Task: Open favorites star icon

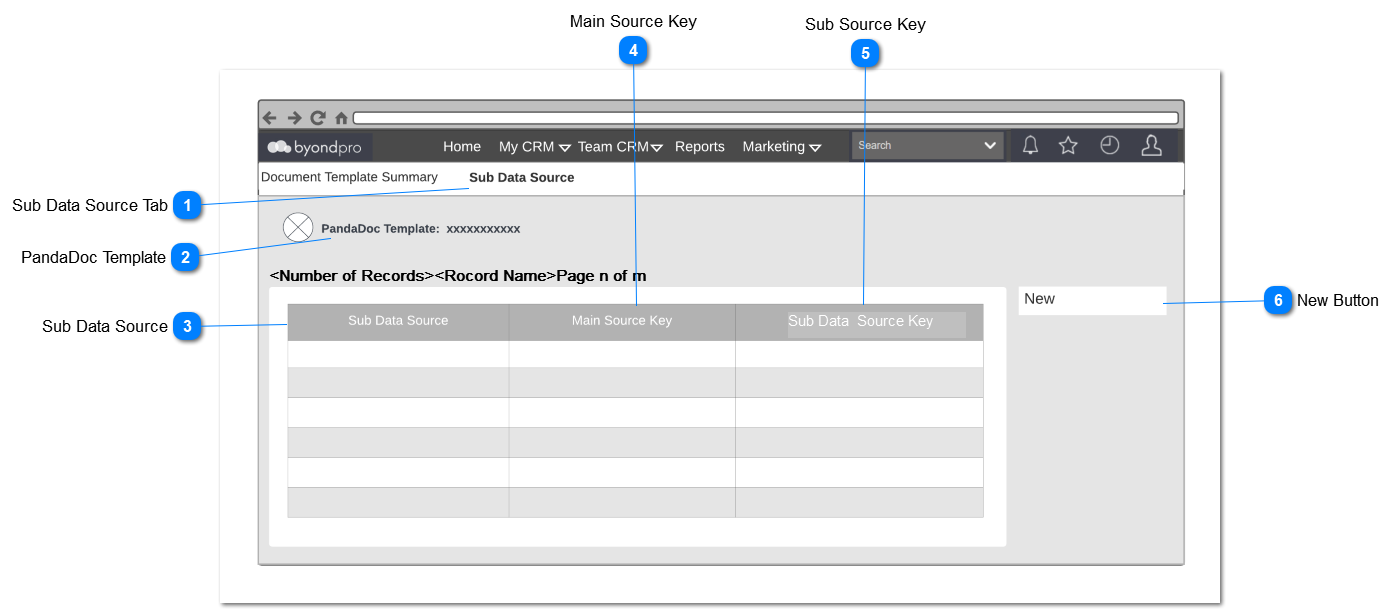Action: 1068,146
